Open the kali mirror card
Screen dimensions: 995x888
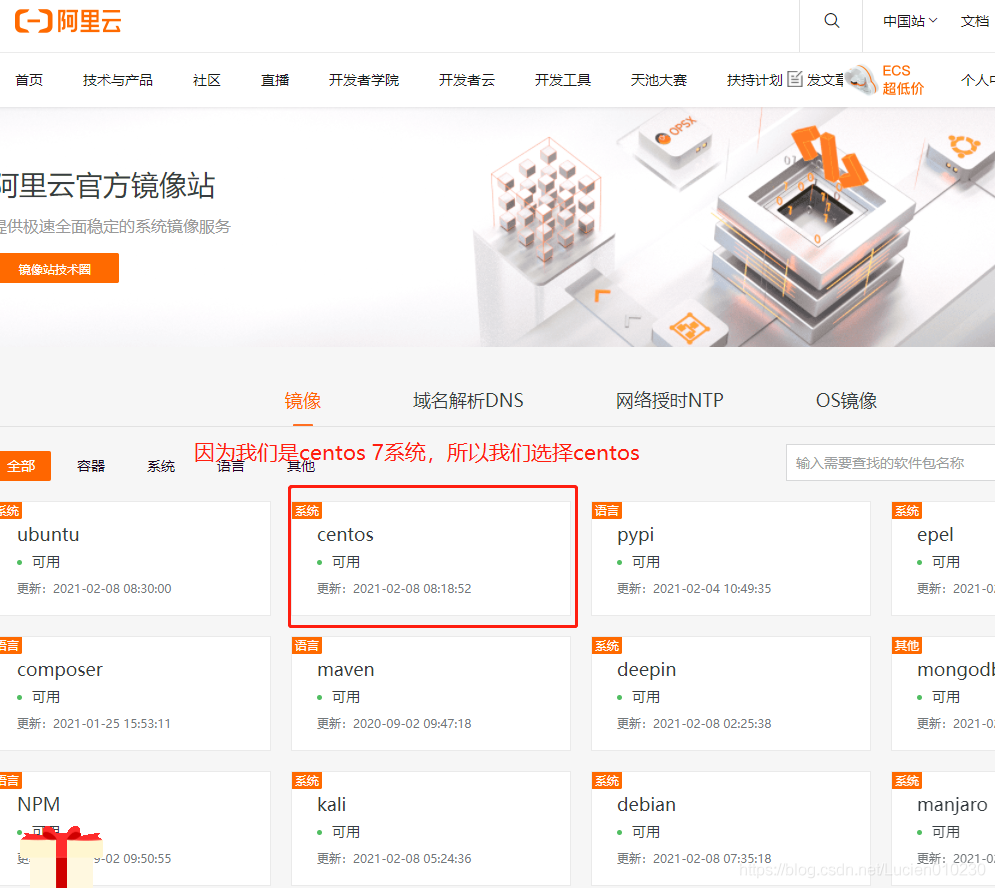431,828
